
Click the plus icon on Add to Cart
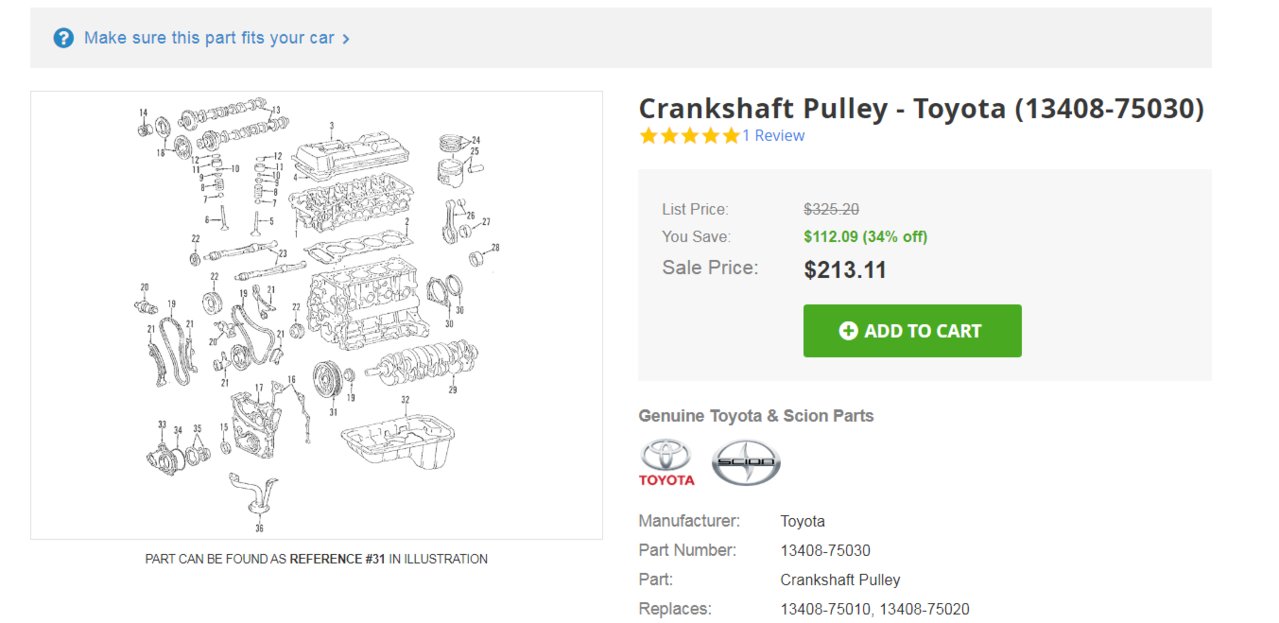pyautogui.click(x=848, y=331)
